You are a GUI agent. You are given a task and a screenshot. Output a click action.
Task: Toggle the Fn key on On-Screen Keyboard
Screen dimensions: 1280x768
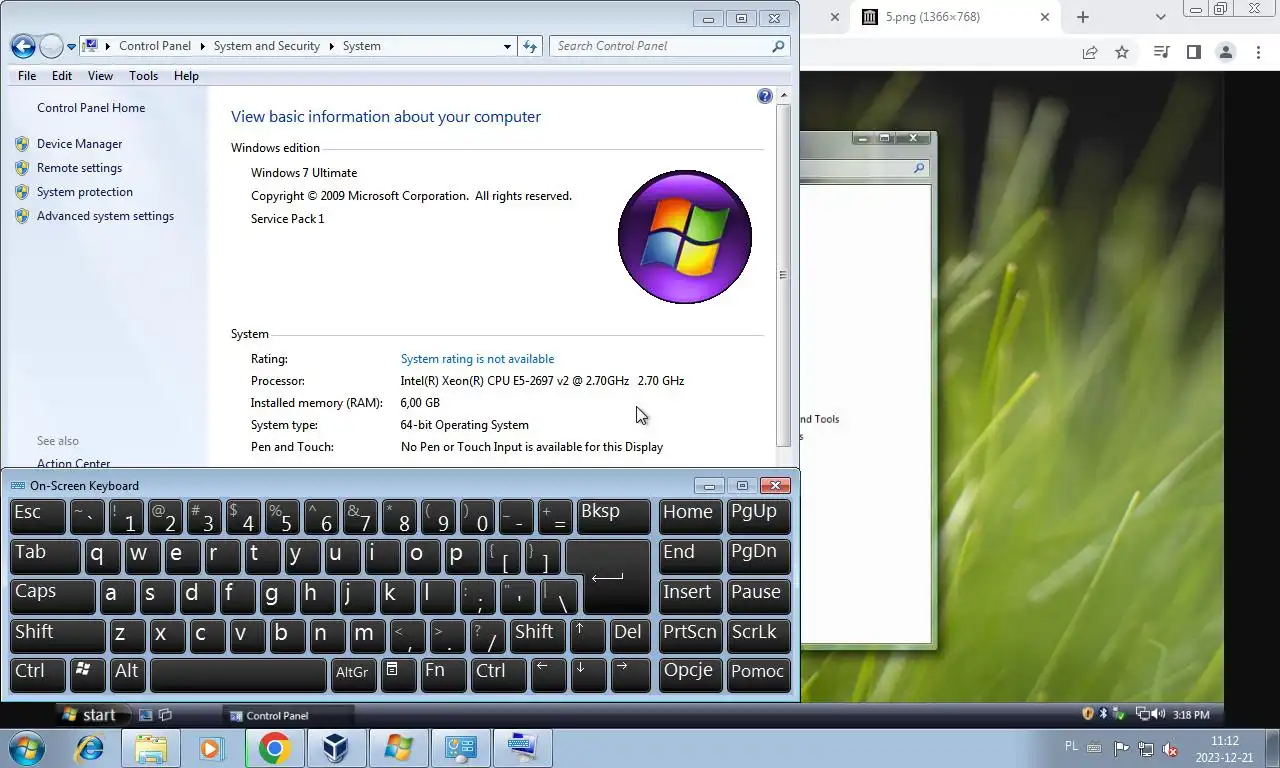(443, 675)
